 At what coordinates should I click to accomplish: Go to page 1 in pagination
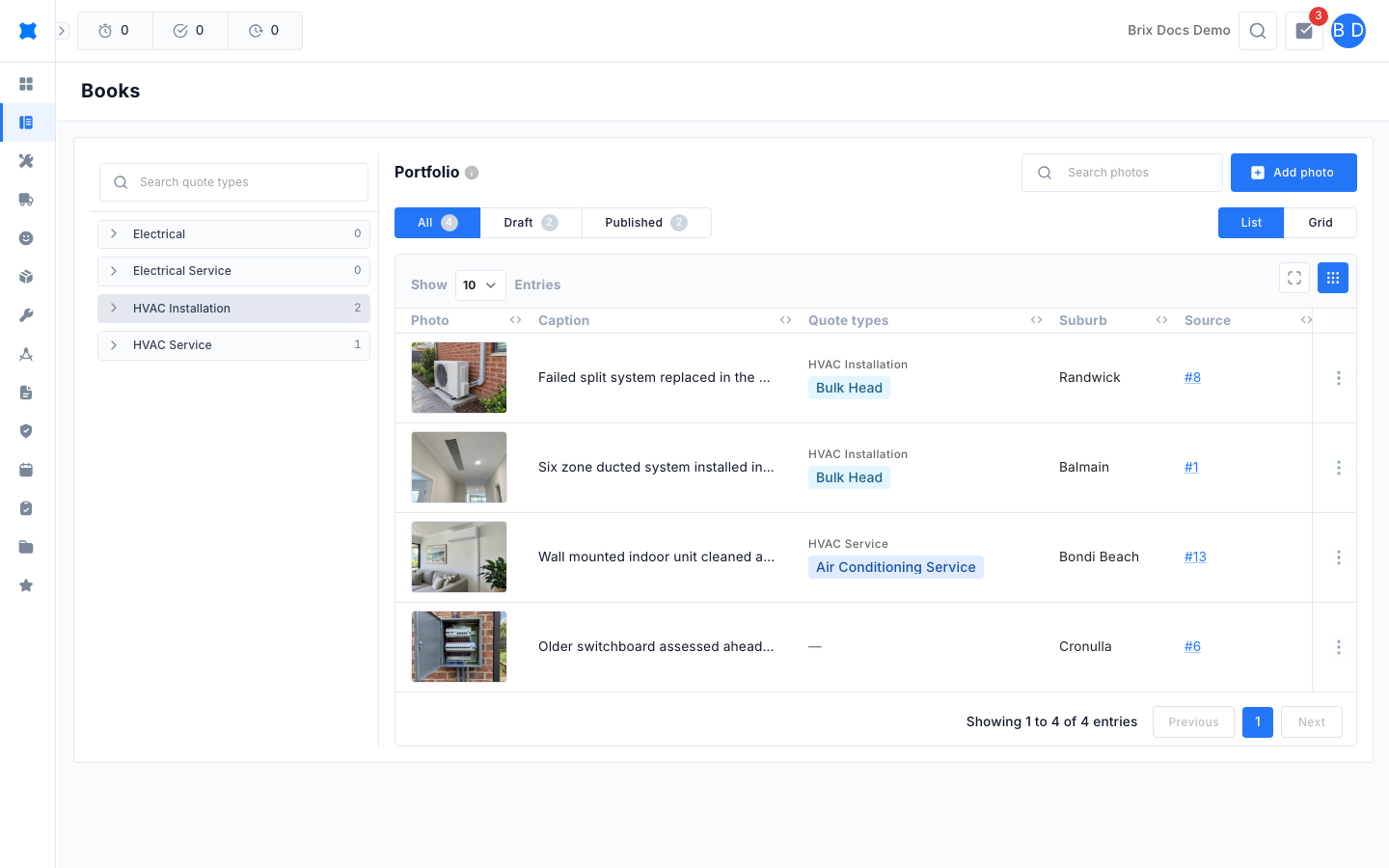(1258, 722)
